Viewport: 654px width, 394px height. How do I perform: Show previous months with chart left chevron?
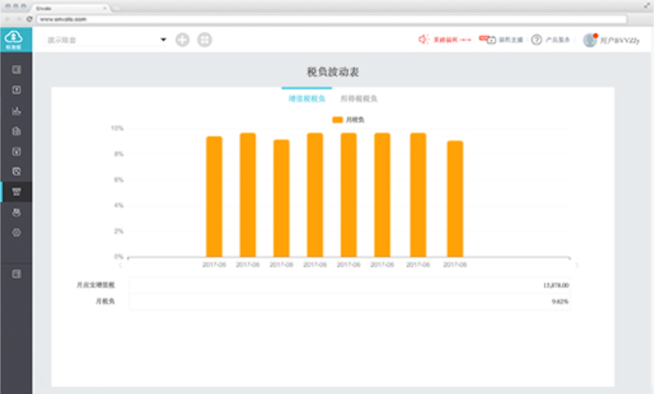pos(121,265)
